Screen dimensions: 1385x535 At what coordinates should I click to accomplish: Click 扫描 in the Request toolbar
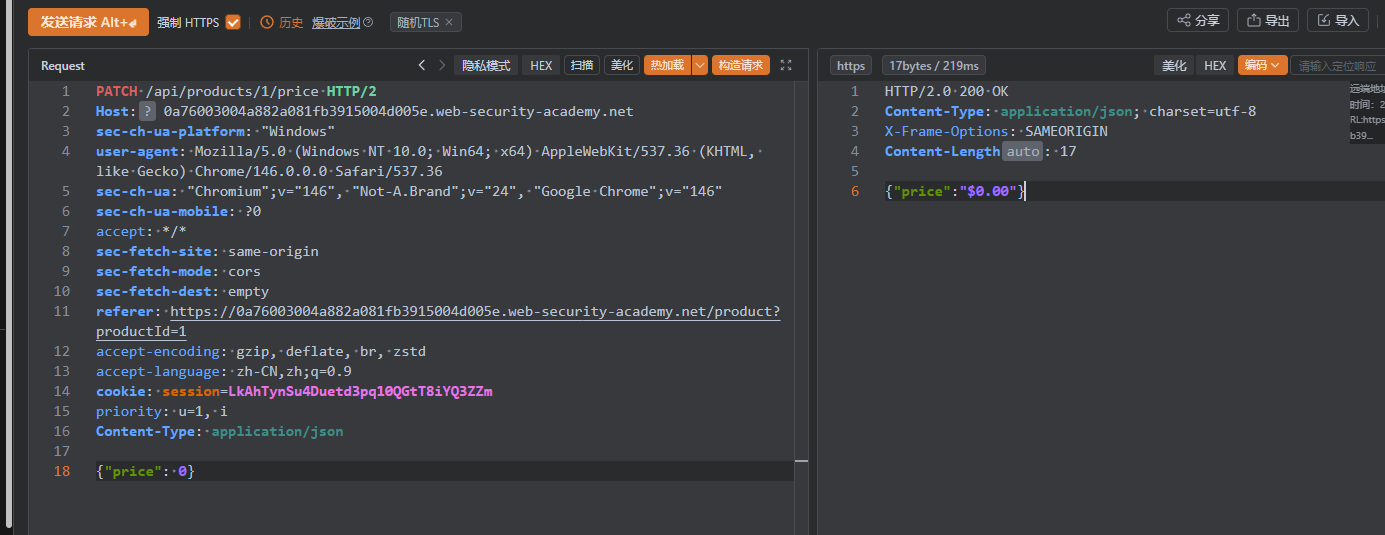582,65
